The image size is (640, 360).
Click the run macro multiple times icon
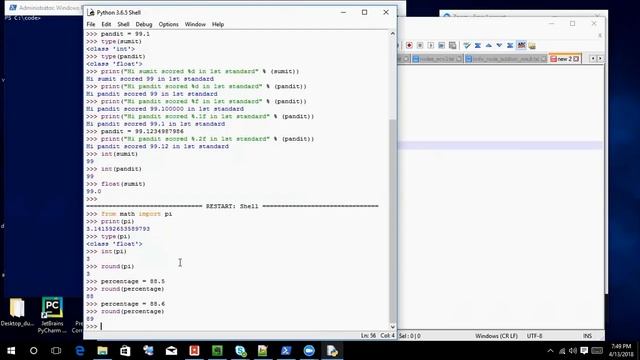[x=441, y=45]
